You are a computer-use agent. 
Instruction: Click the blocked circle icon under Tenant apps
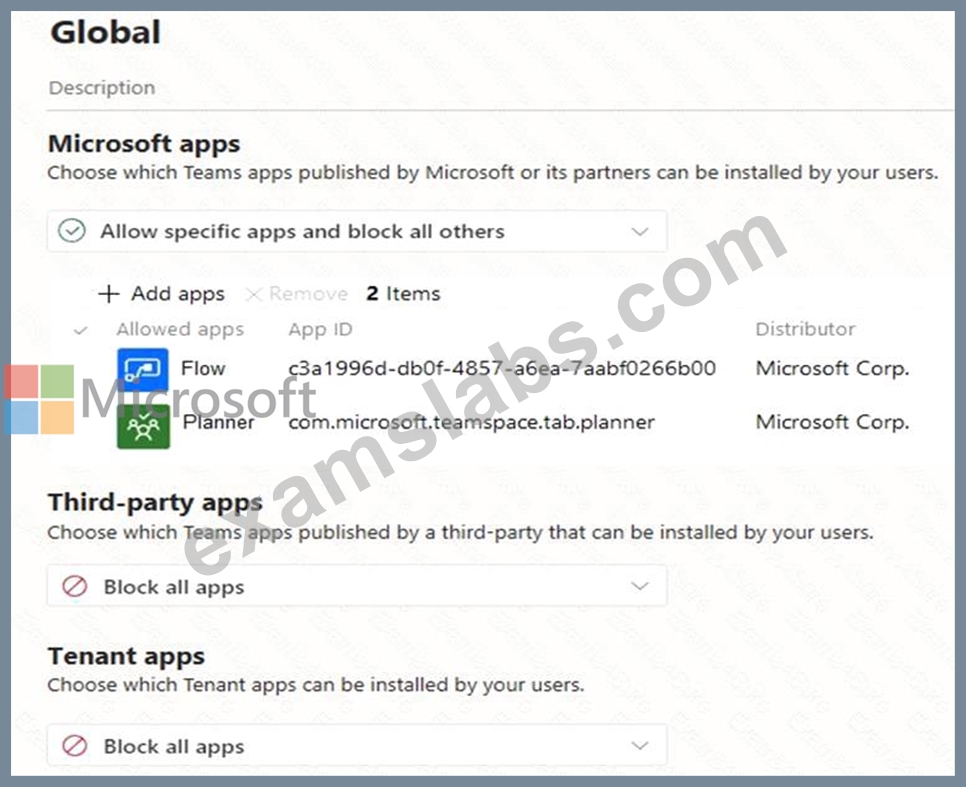(x=75, y=746)
